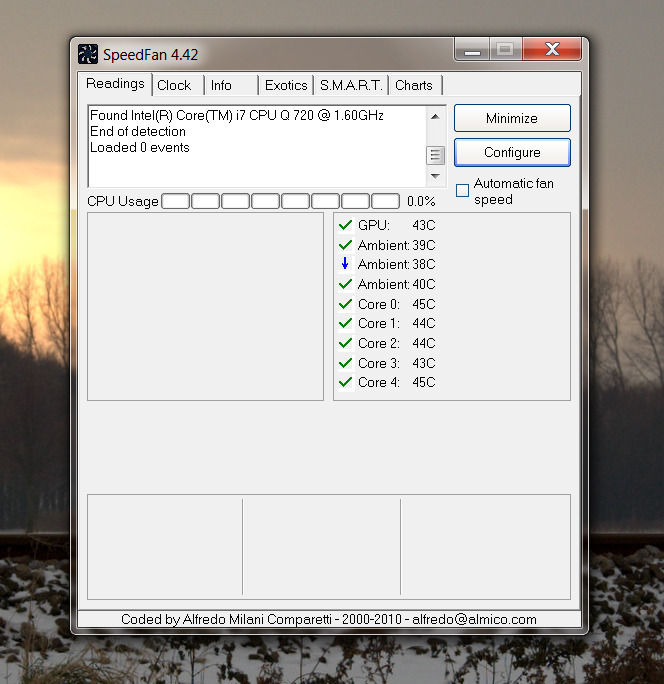Click the Minimize button in SpeedFan panel
664x684 pixels.
[x=512, y=118]
